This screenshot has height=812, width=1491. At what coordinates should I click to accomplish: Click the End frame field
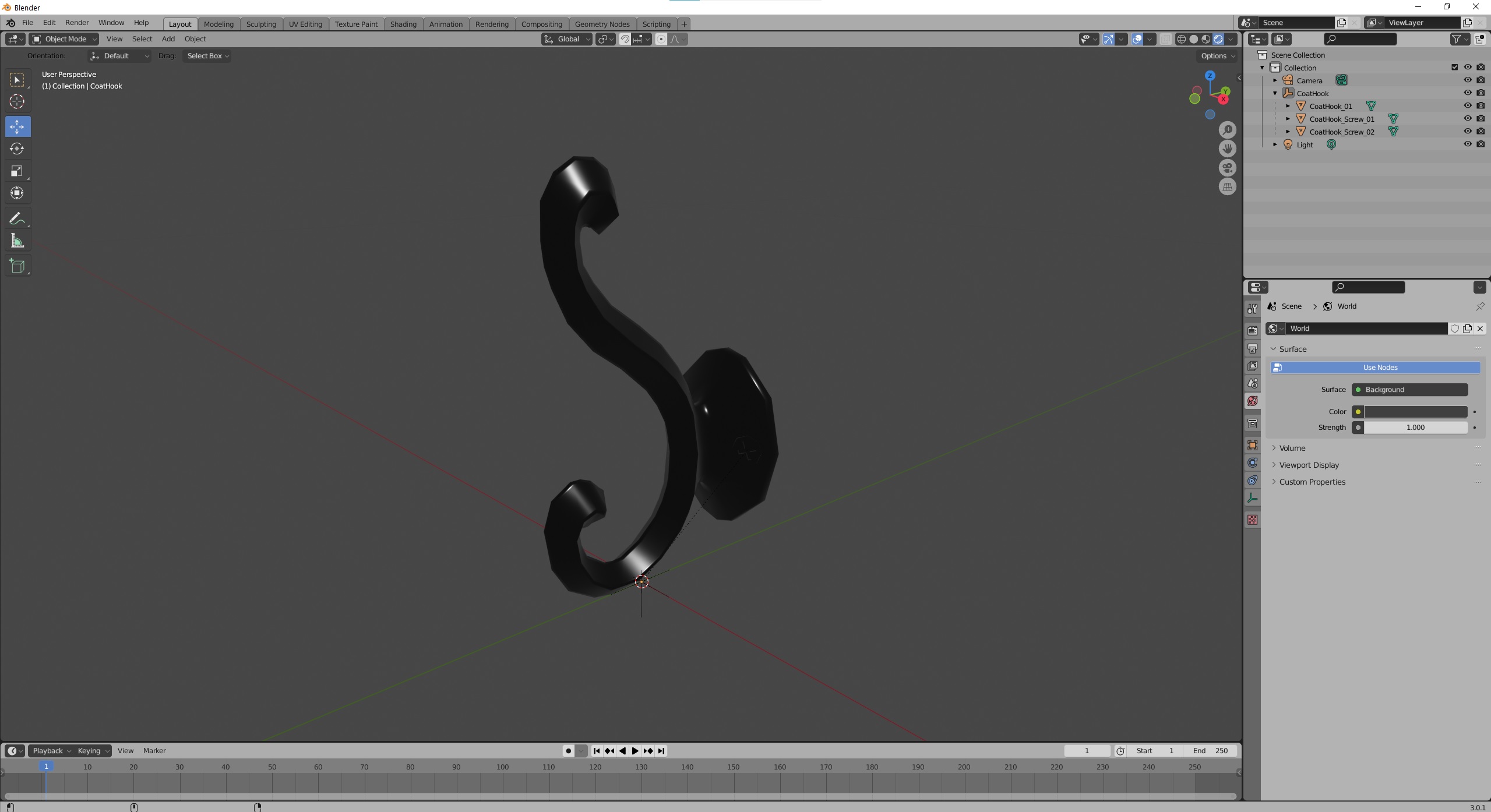[1211, 751]
